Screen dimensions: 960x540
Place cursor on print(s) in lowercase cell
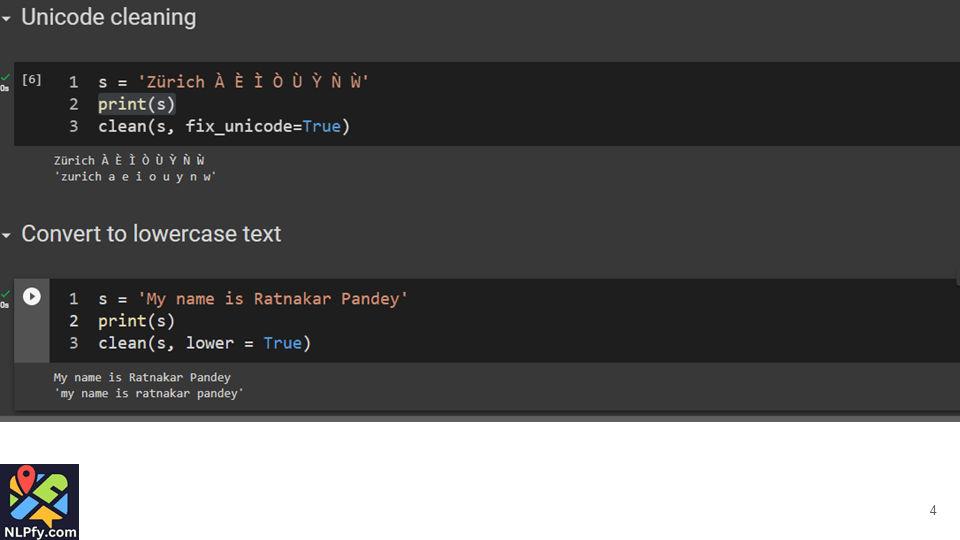point(136,321)
